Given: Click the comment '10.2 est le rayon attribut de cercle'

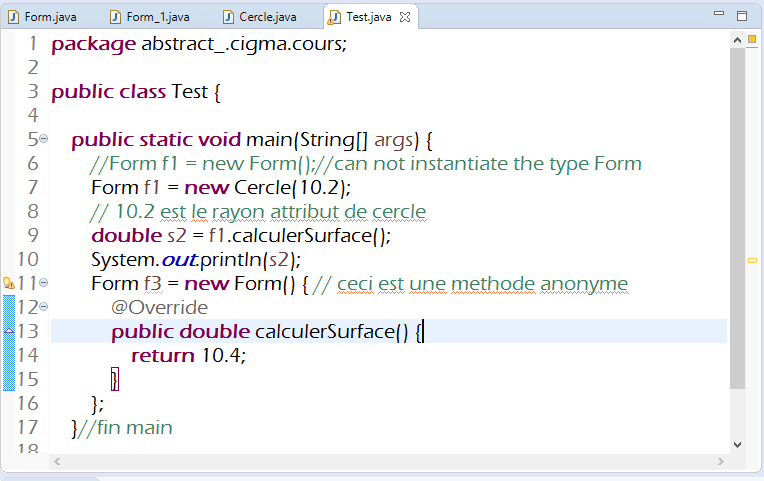Looking at the screenshot, I should point(271,212).
